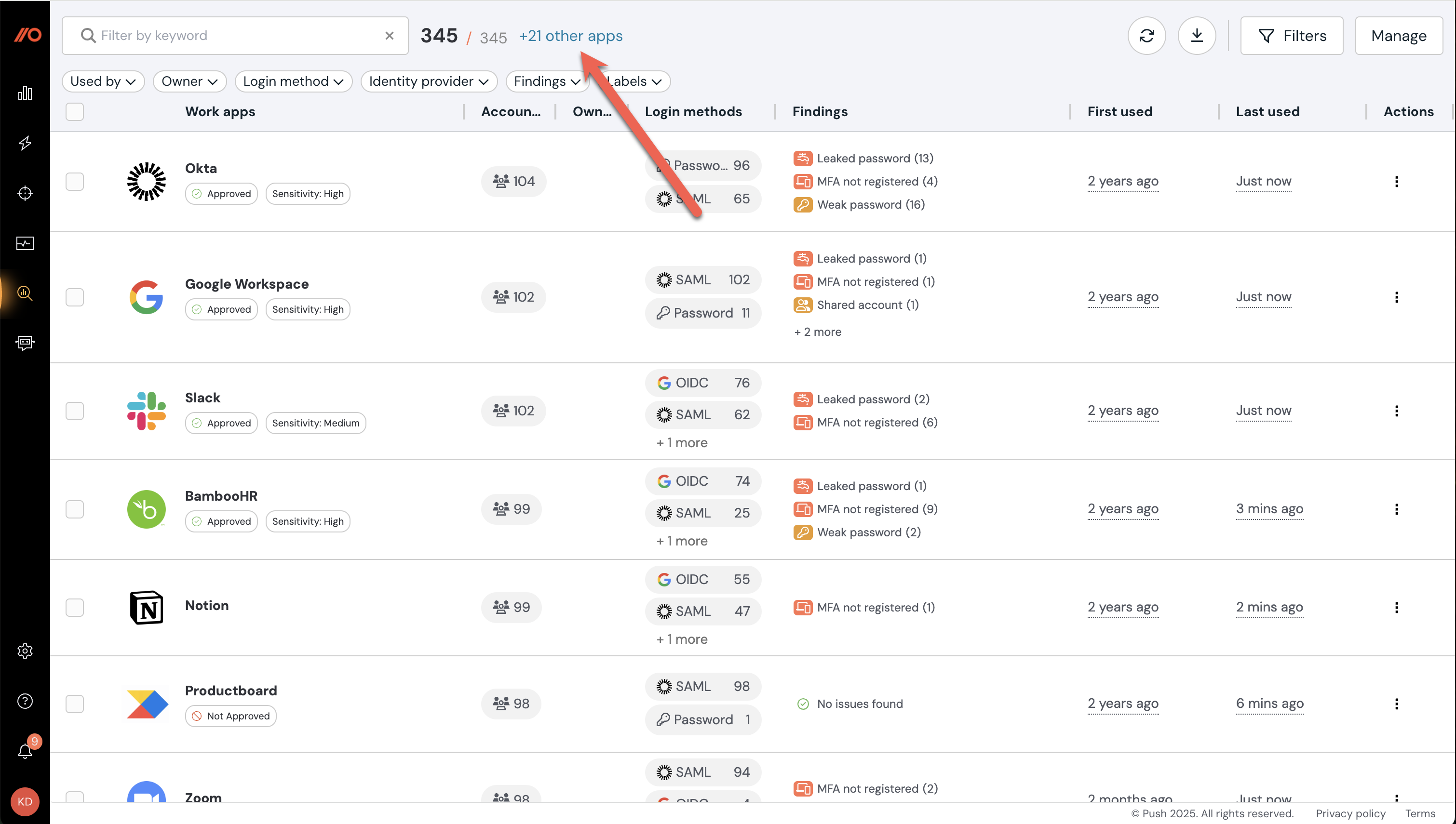Expand '+1 more' login methods for Notion
The width and height of the screenshot is (1456, 824).
(682, 639)
